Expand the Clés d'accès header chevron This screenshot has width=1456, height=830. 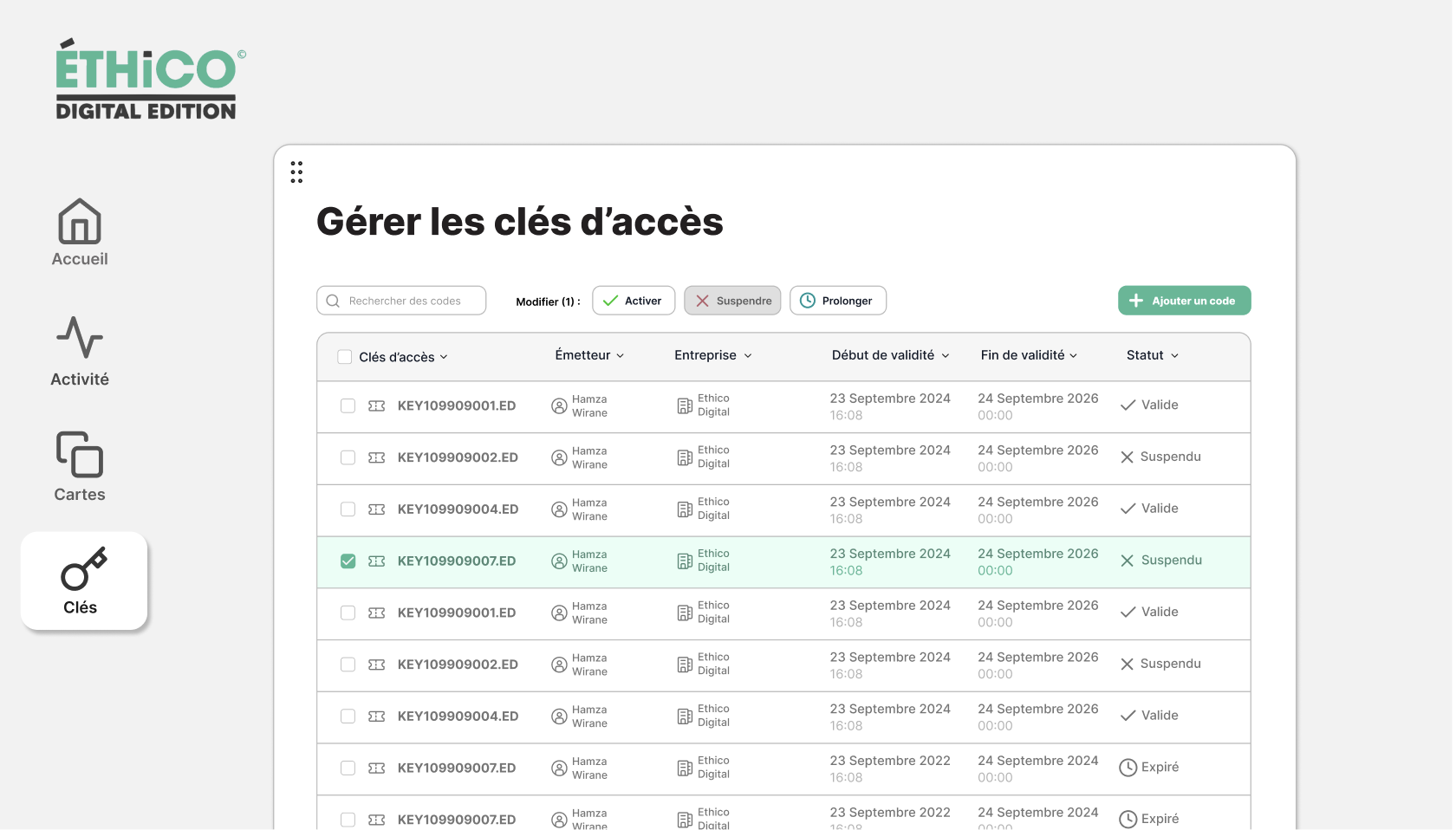click(445, 356)
